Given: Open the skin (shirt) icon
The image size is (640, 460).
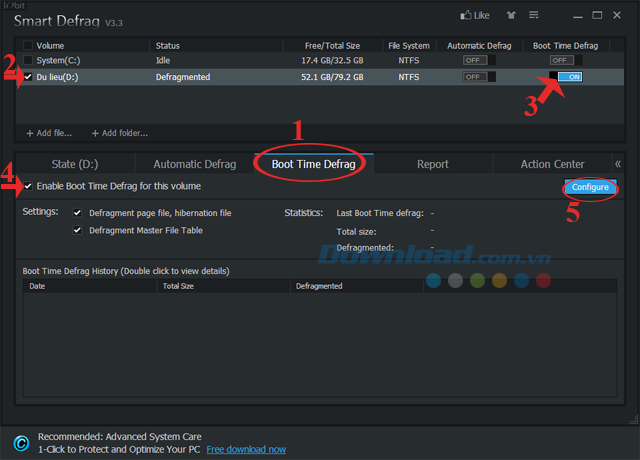Looking at the screenshot, I should (x=511, y=15).
